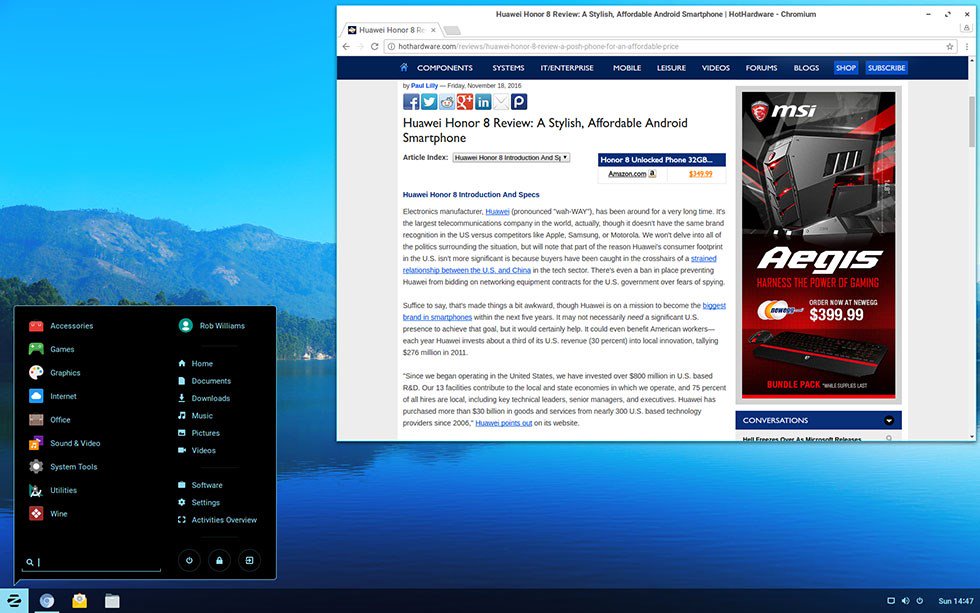
Task: Lock the screen from Zorin menu
Action: coord(219,561)
